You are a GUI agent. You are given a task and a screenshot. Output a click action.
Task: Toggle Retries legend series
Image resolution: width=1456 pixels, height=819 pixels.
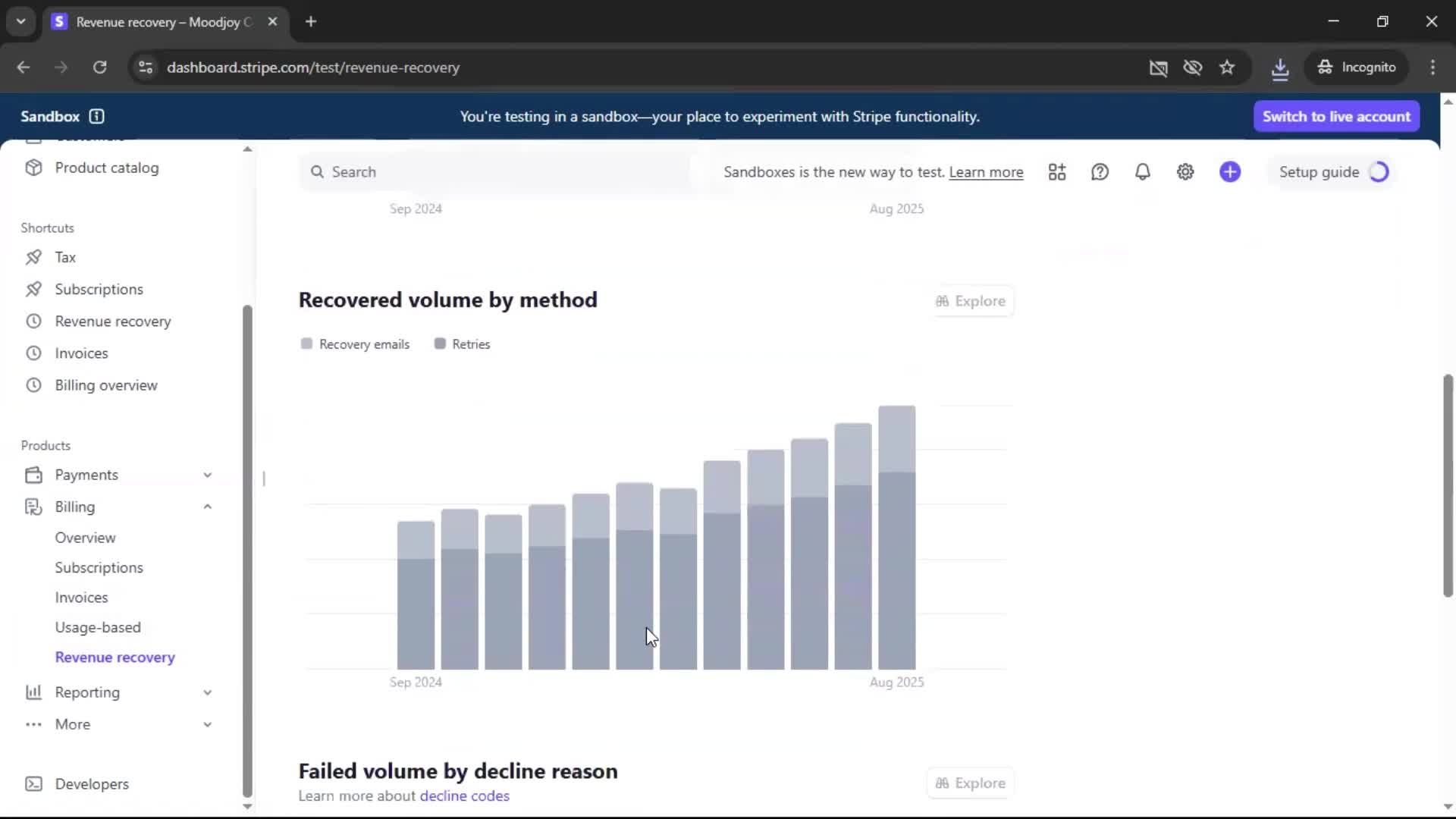[463, 344]
